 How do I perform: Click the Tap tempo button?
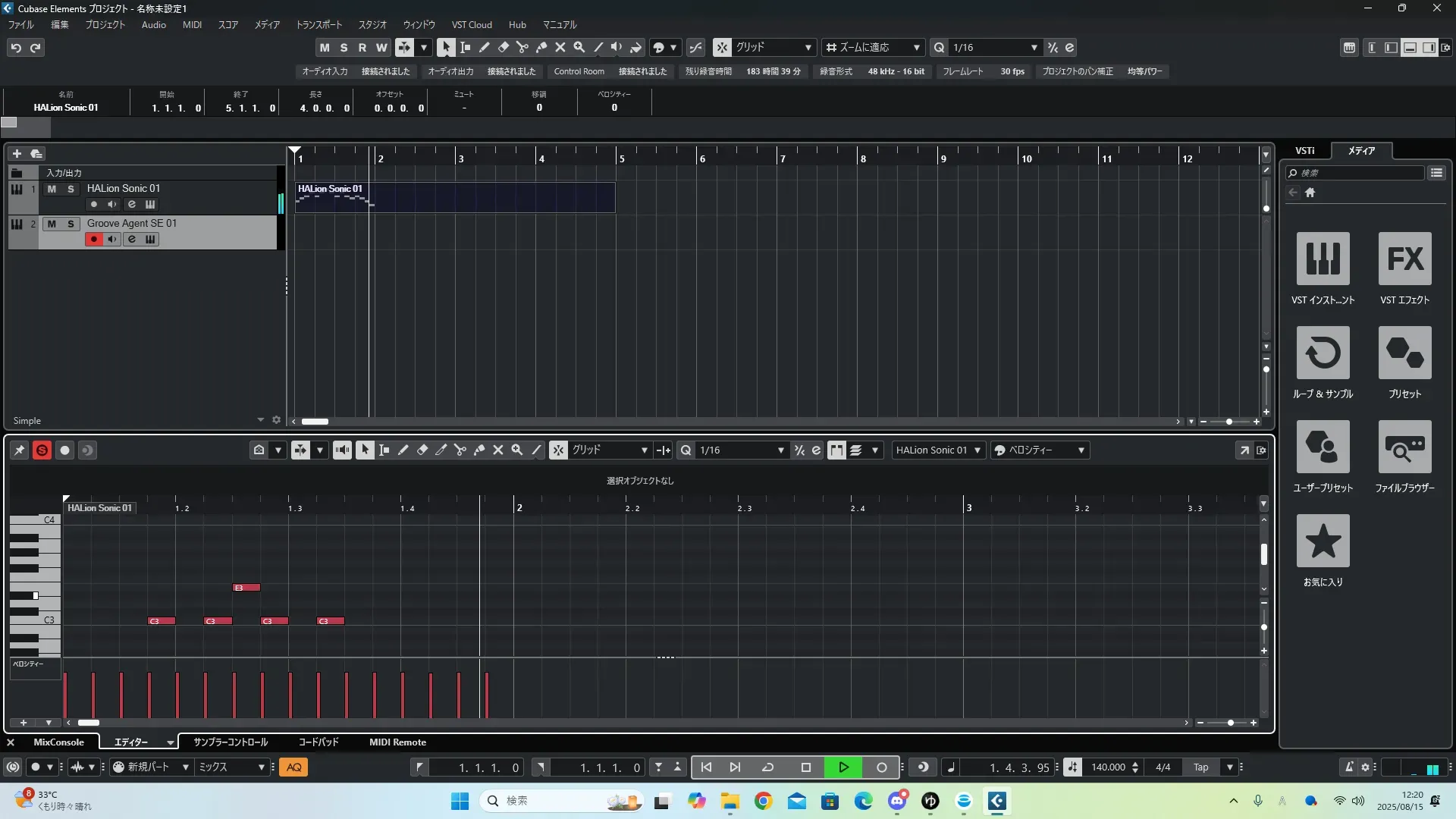[x=1200, y=767]
